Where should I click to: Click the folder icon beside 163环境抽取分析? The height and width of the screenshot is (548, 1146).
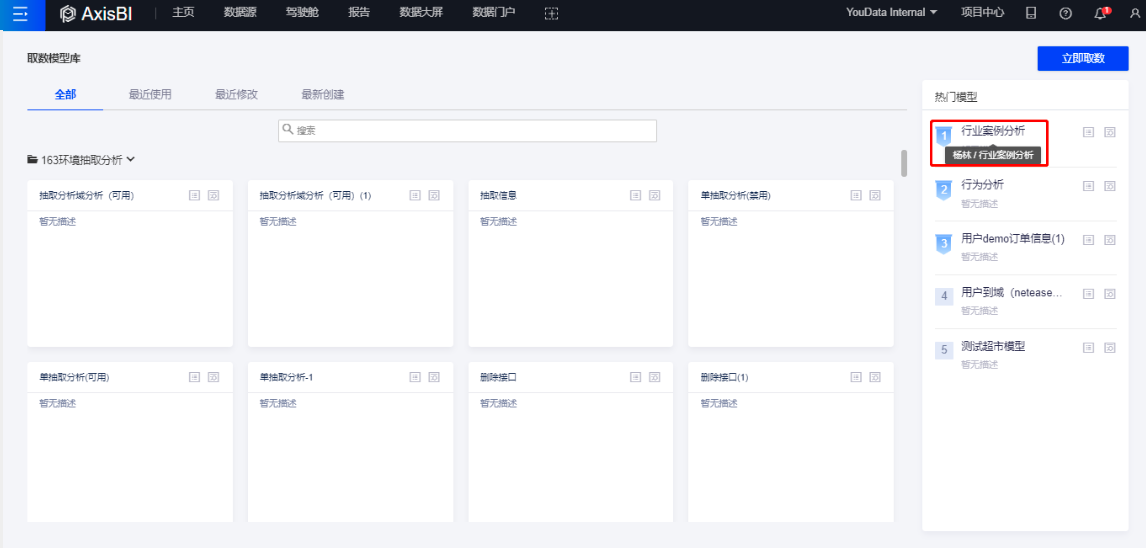pos(32,159)
